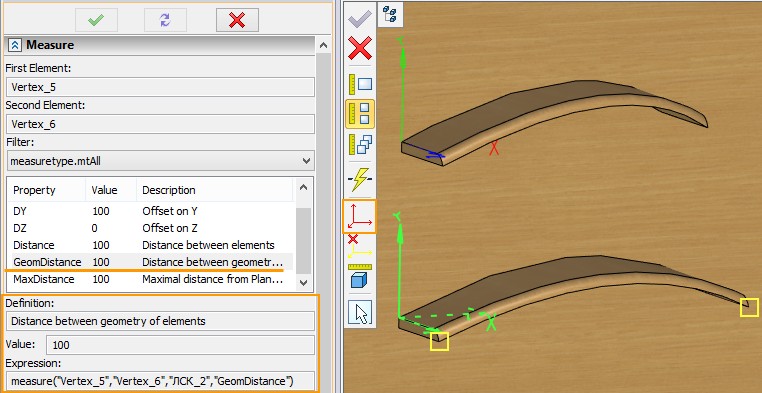Click the blue cube with ruler icon
This screenshot has width=762, height=393.
pyautogui.click(x=360, y=276)
